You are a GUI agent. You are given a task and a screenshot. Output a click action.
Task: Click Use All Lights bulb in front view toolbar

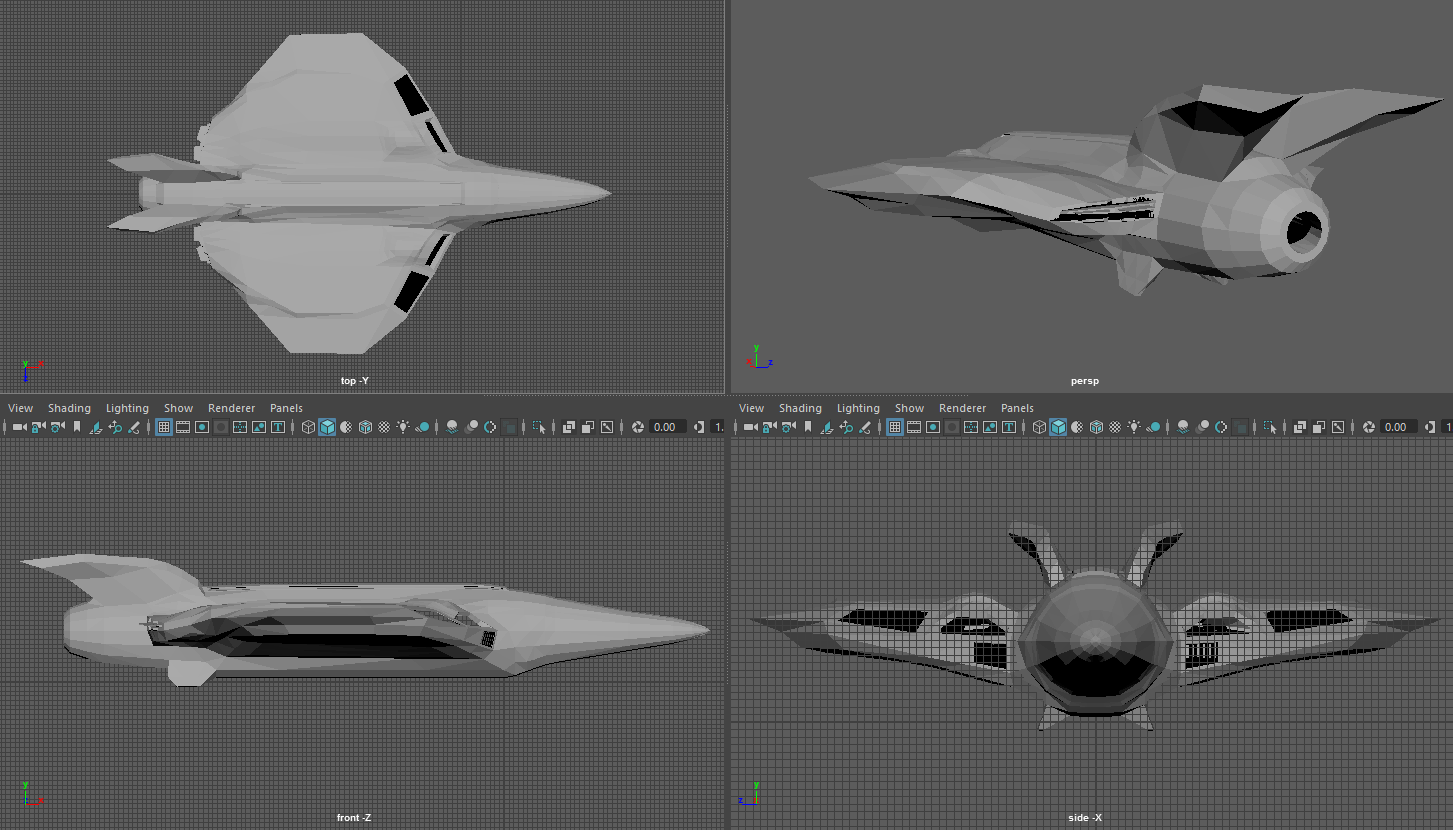click(403, 427)
